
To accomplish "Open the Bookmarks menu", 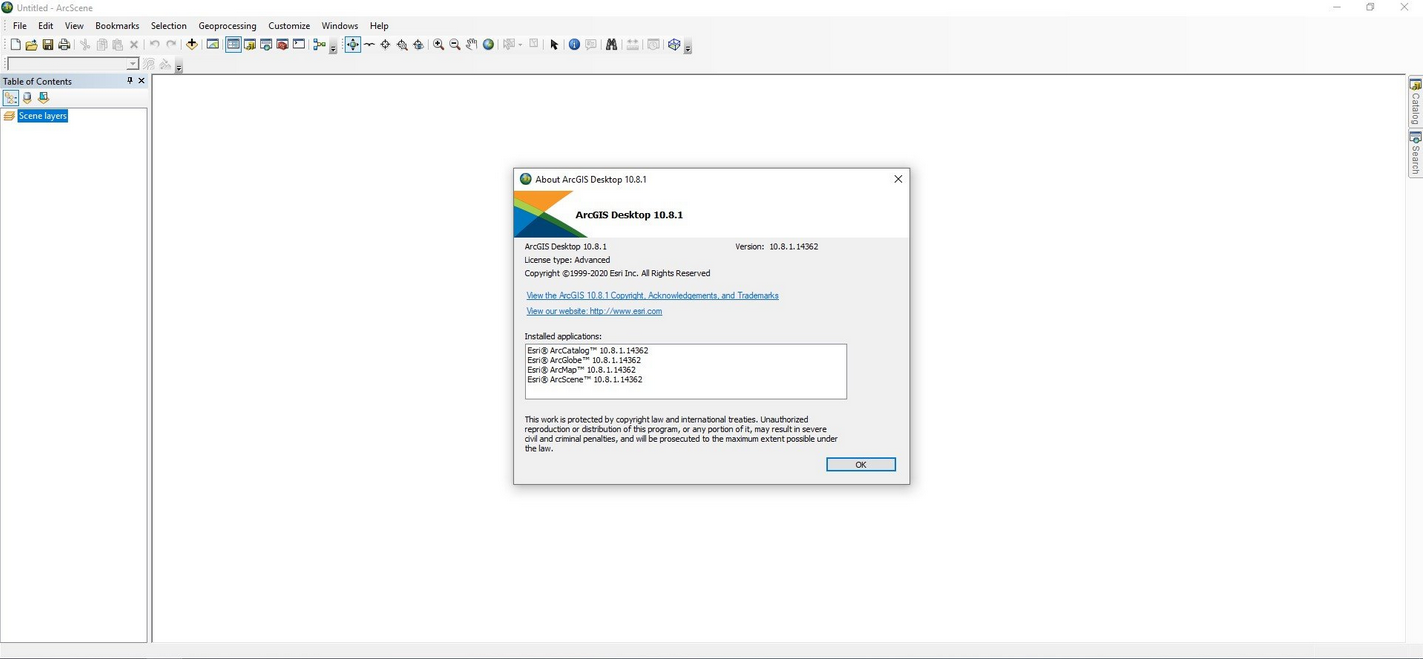I will click(117, 26).
